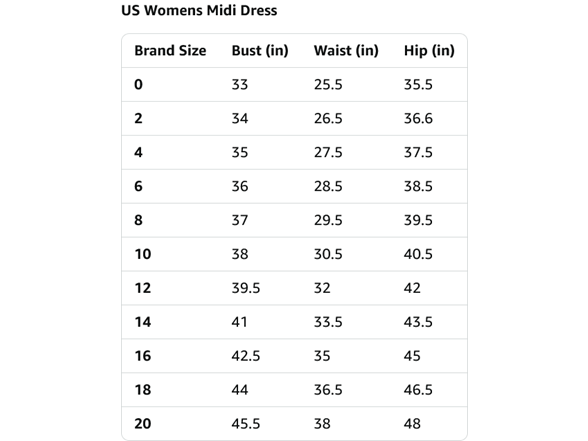Click brand size 18 row label
The height and width of the screenshot is (441, 588).
pyautogui.click(x=143, y=390)
